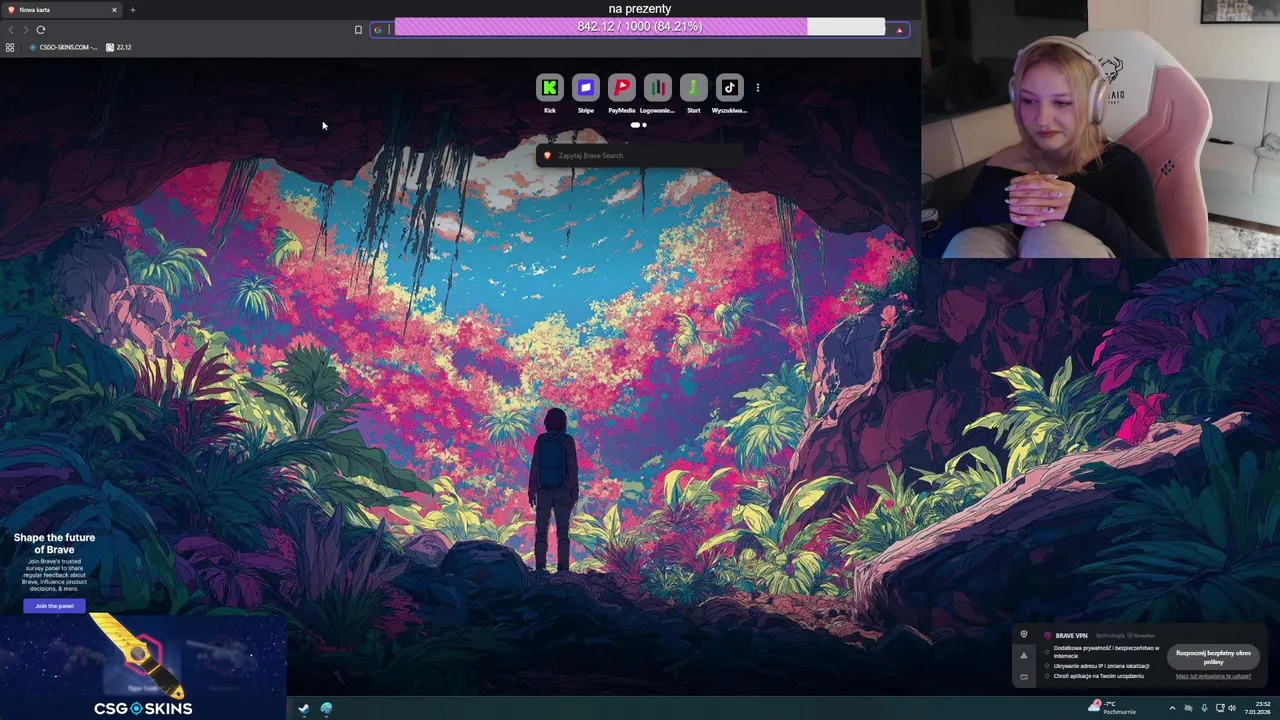This screenshot has width=1280, height=720.
Task: Focus the Zapytaj Brave Search field
Action: [640, 155]
